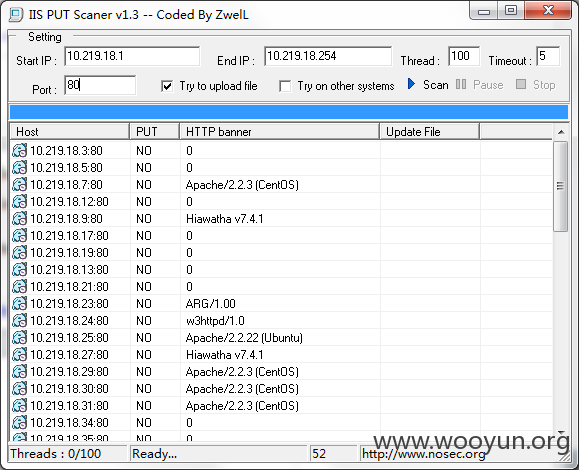Enable Try to upload file checkbox
This screenshot has height=470, width=579.
[x=167, y=86]
